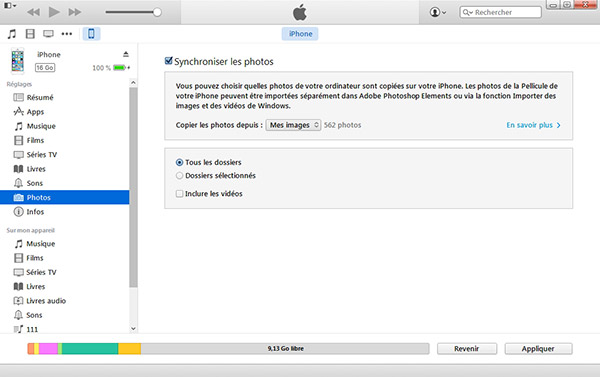Switch to the iPhone tab at top
This screenshot has width=600, height=377.
tap(300, 34)
